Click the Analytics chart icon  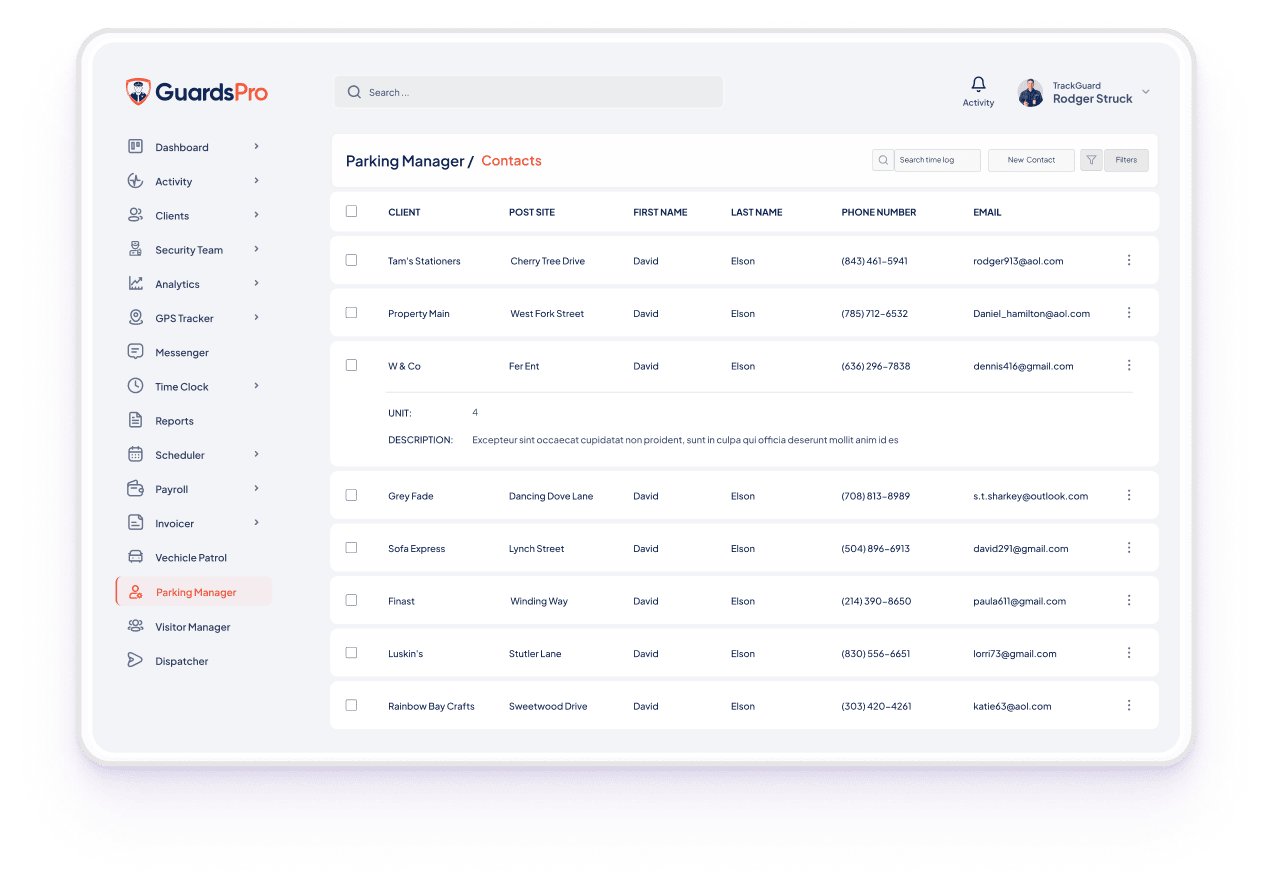(x=135, y=283)
